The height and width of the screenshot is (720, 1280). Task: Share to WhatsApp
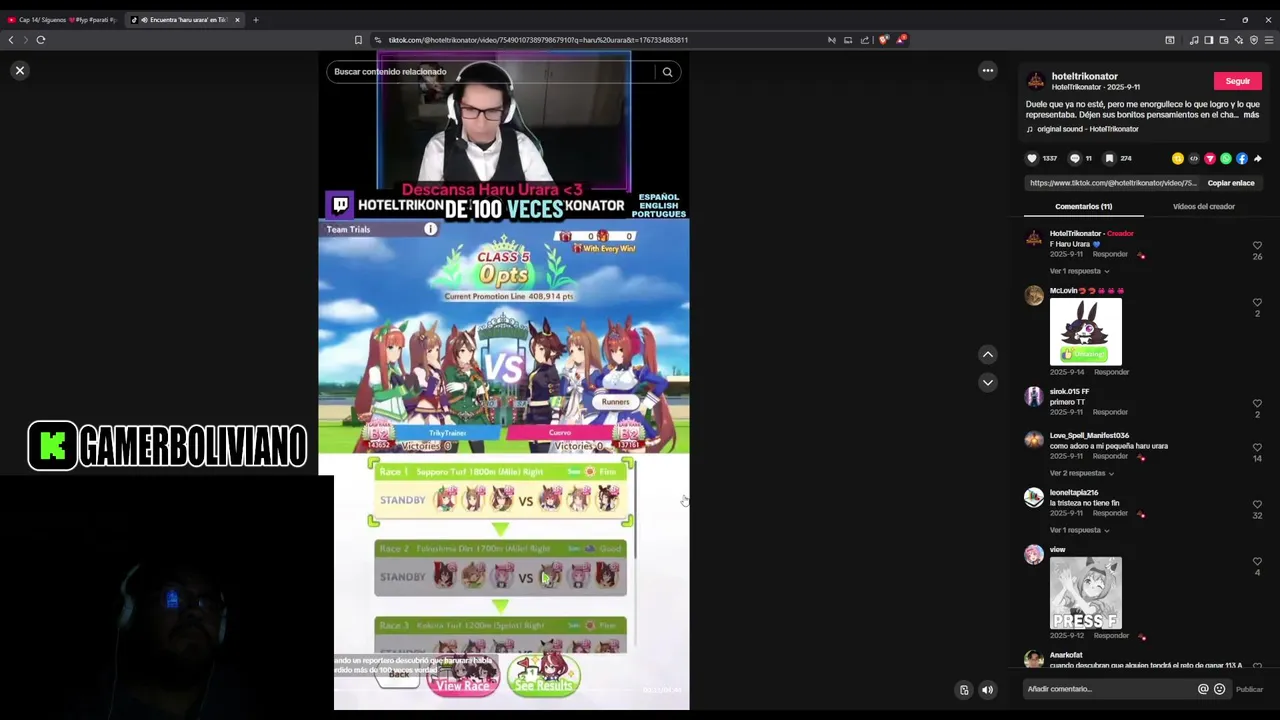tap(1225, 158)
